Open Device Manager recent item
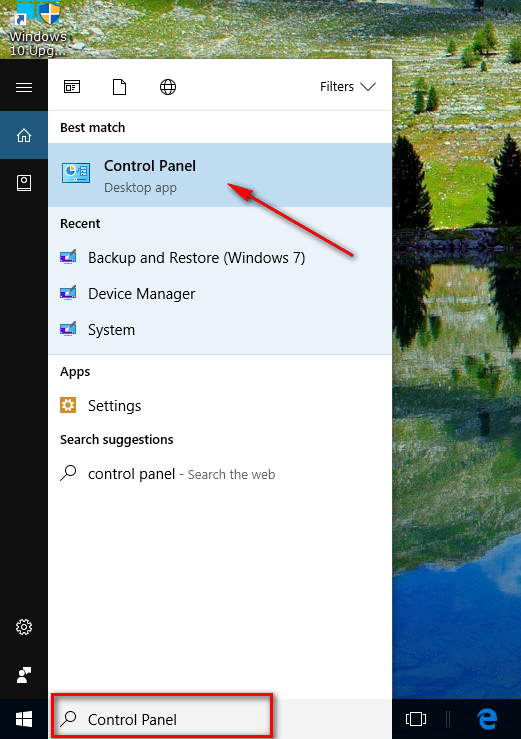Viewport: 521px width, 739px height. [220, 294]
